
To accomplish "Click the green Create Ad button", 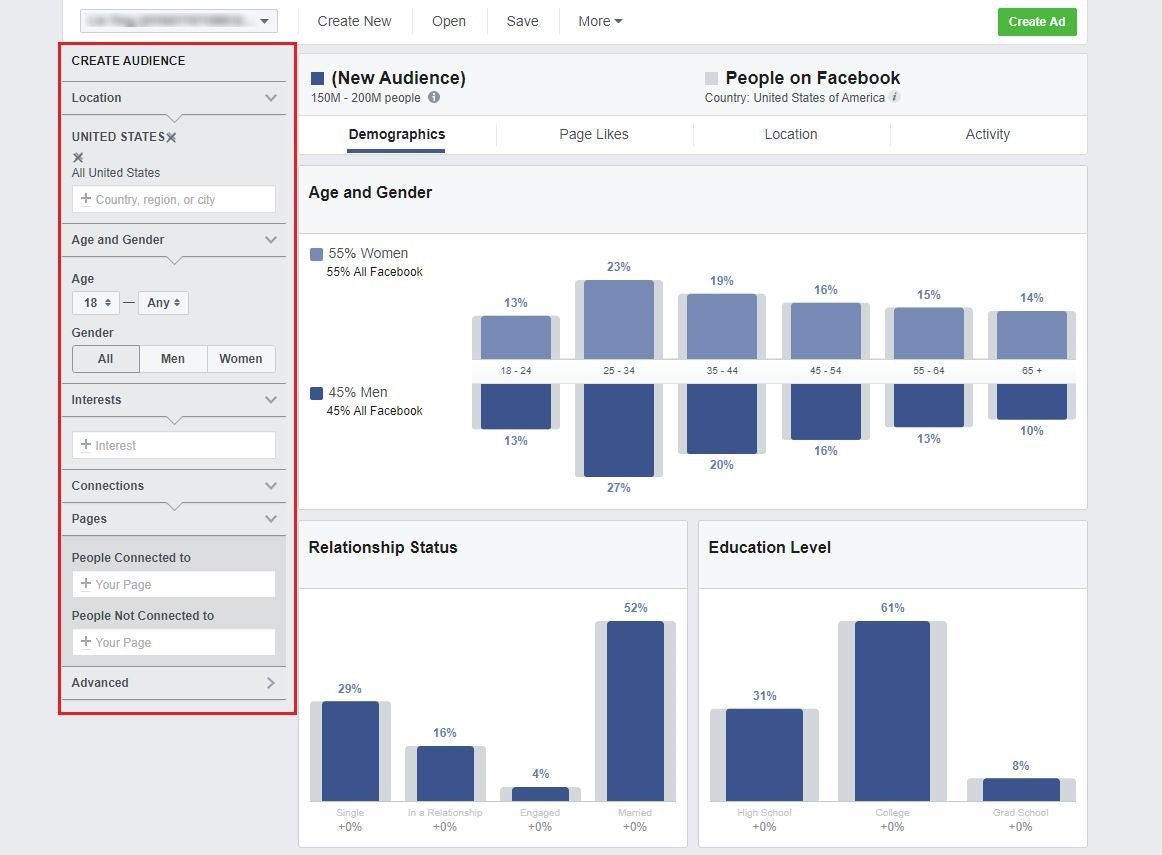I will (x=1036, y=21).
